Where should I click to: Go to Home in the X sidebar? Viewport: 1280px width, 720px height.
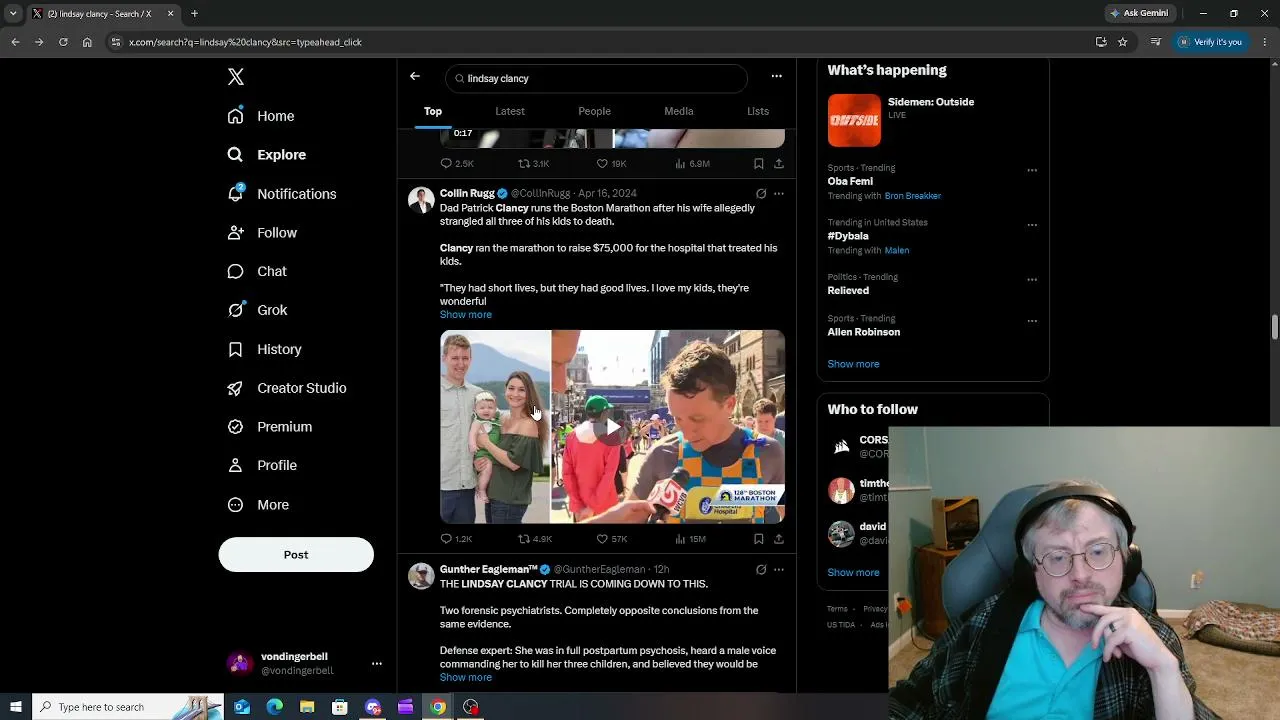coord(261,116)
